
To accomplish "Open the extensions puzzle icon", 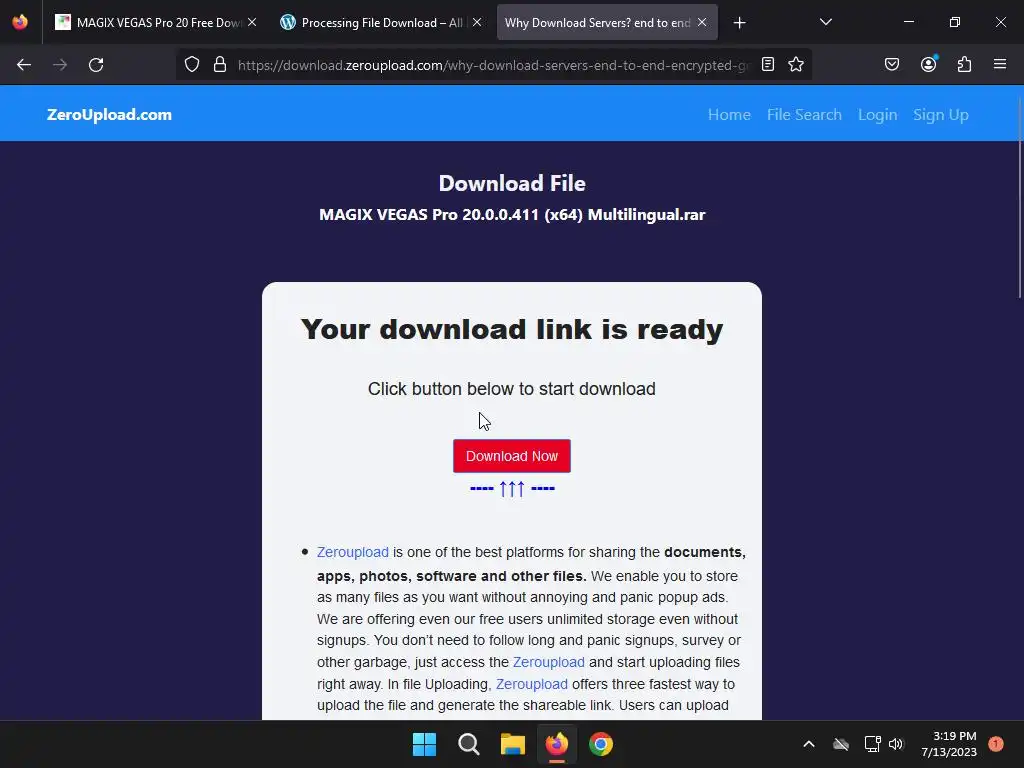I will 964,65.
